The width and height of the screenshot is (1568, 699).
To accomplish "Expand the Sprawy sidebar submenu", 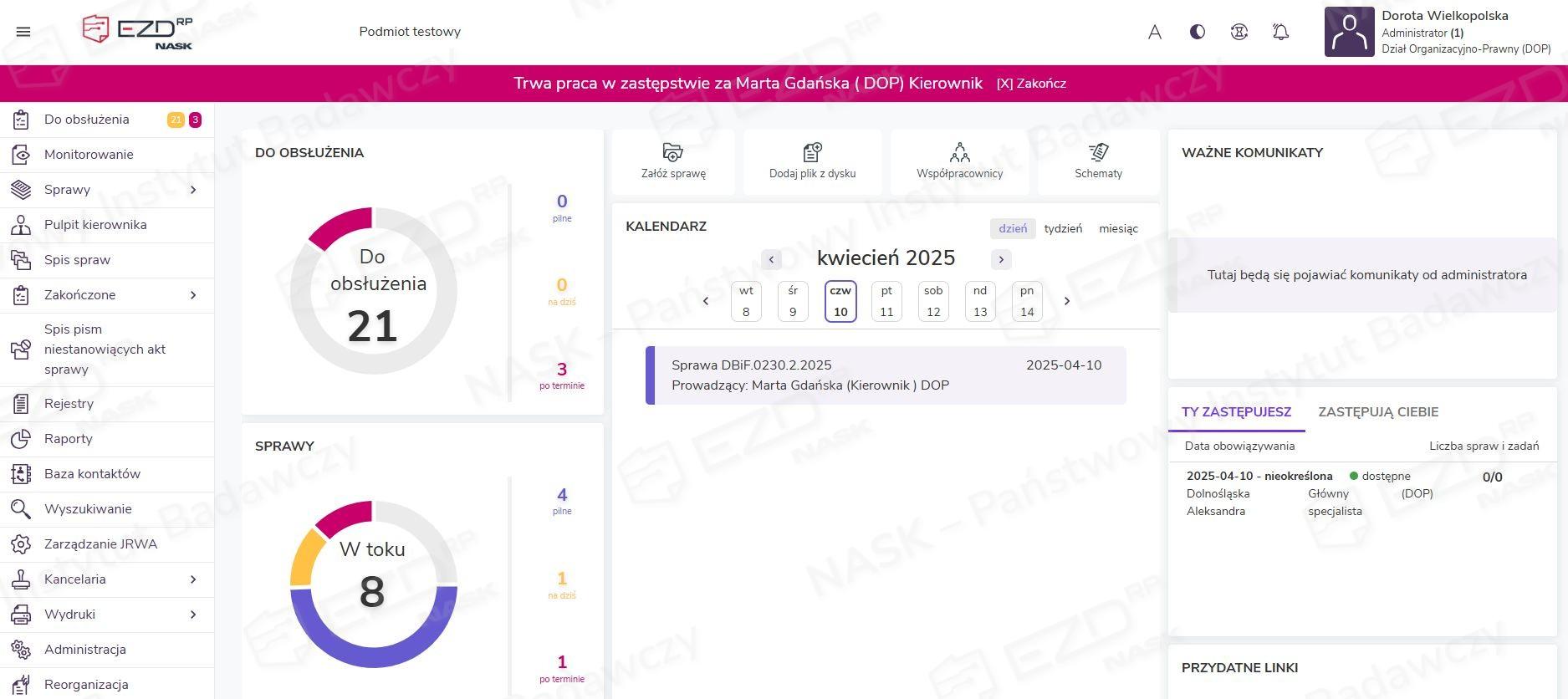I will [193, 190].
